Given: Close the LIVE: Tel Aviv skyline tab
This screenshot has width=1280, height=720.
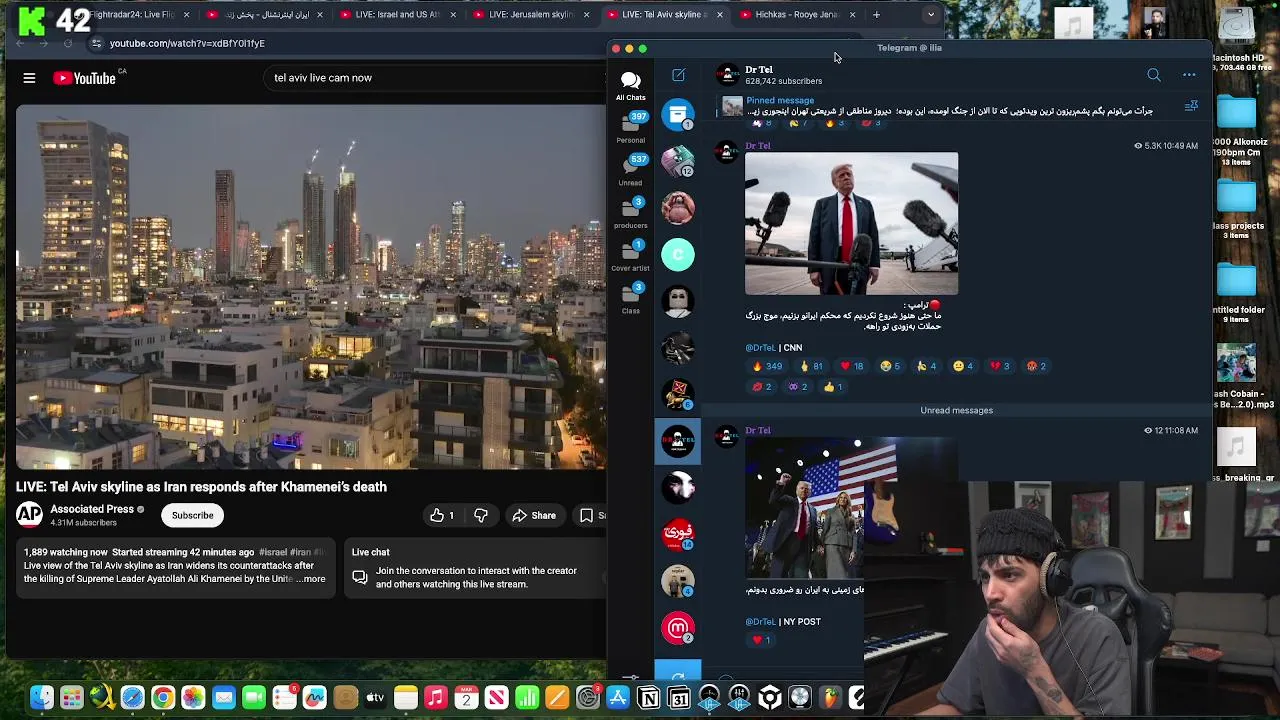Looking at the screenshot, I should point(719,15).
